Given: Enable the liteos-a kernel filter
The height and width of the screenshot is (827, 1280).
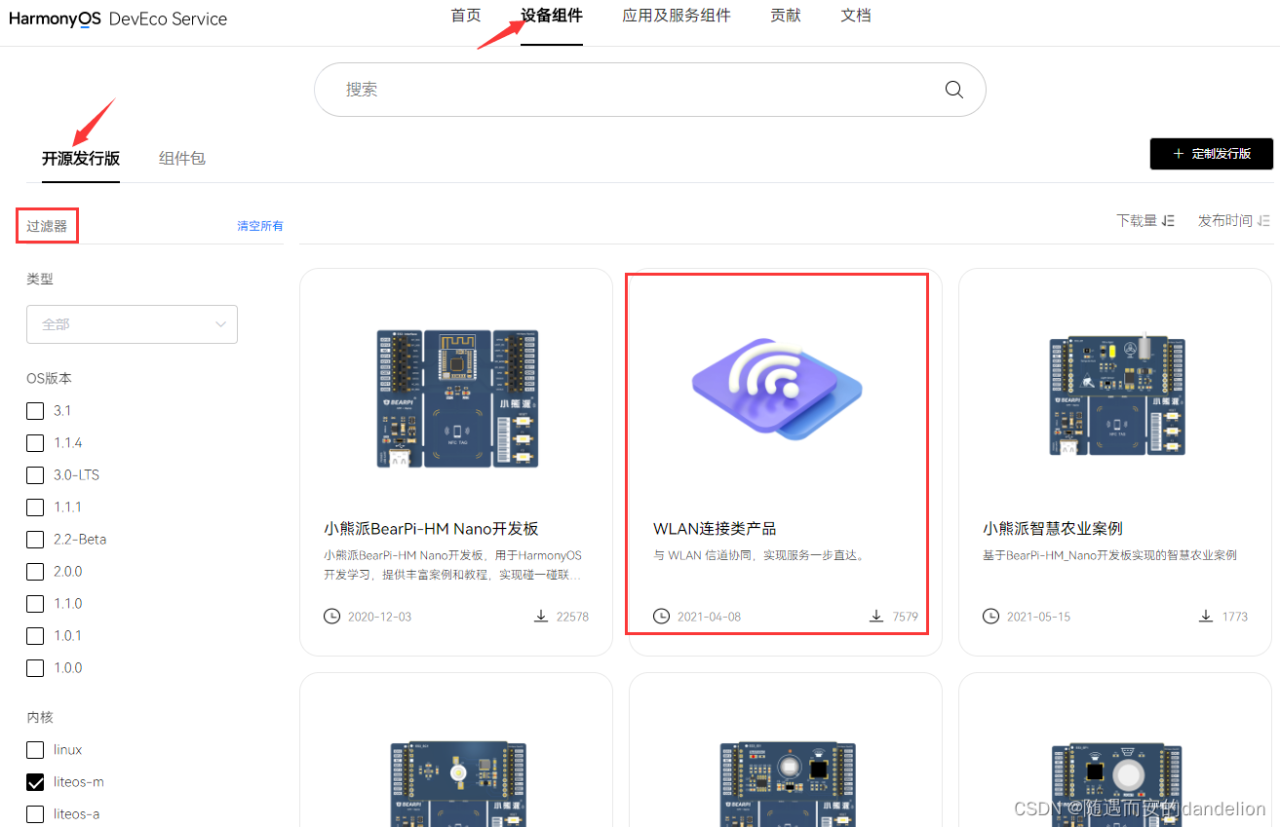Looking at the screenshot, I should point(35,814).
